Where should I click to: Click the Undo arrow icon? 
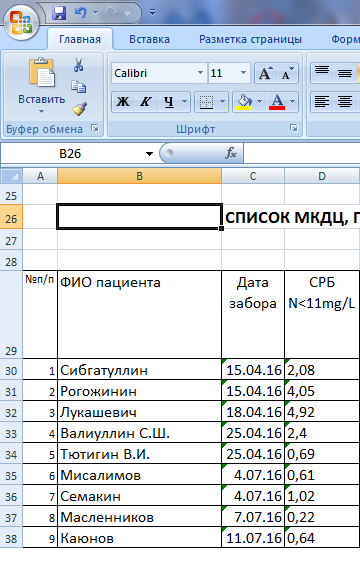tap(81, 13)
